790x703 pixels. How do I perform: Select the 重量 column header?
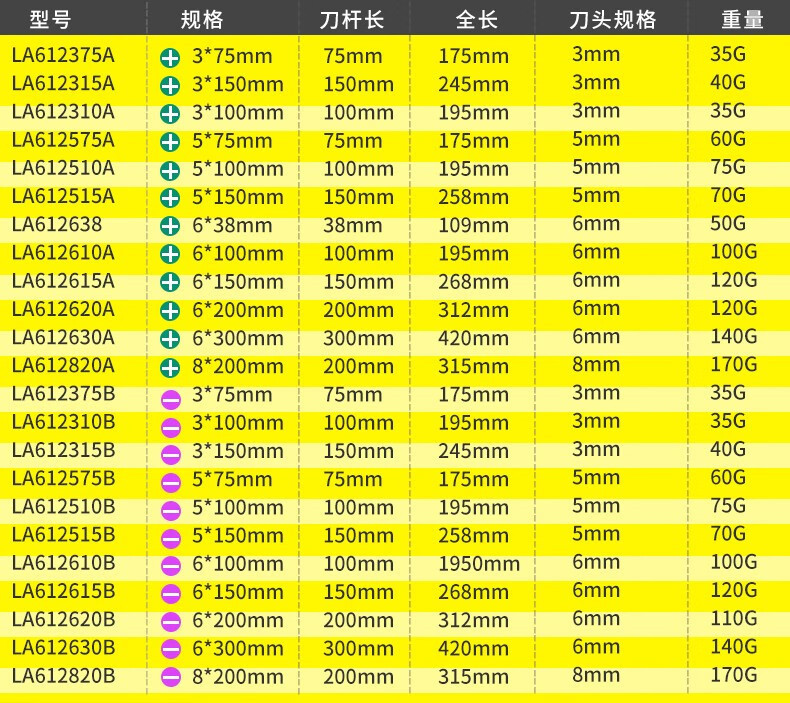[741, 18]
